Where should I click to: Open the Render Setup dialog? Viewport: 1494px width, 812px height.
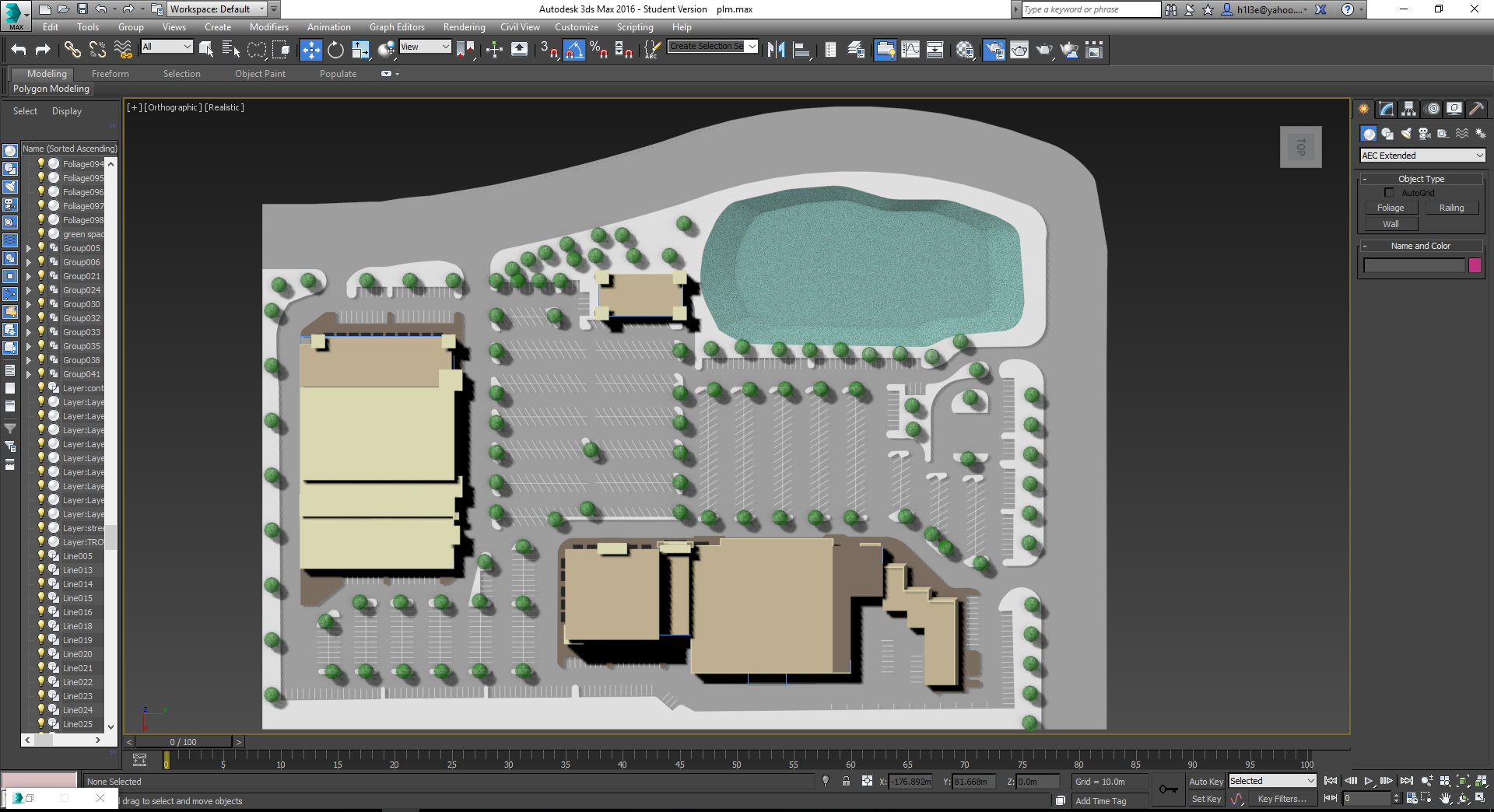994,50
